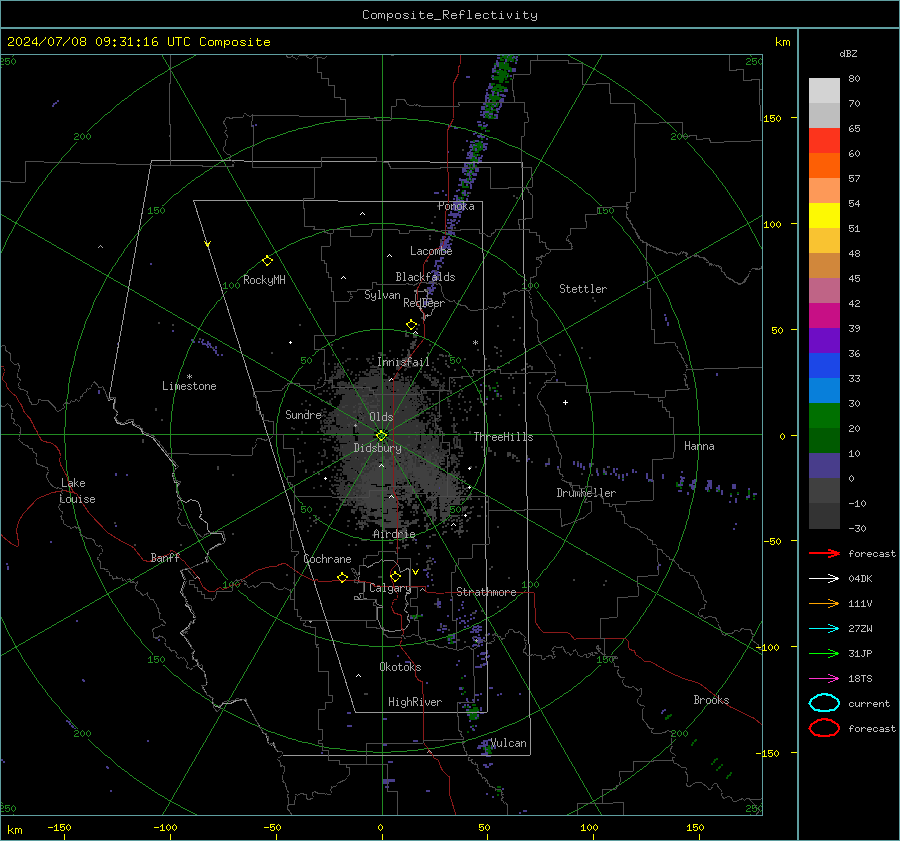This screenshot has width=900, height=841.
Task: Click the RockyMH label
Action: 264,280
